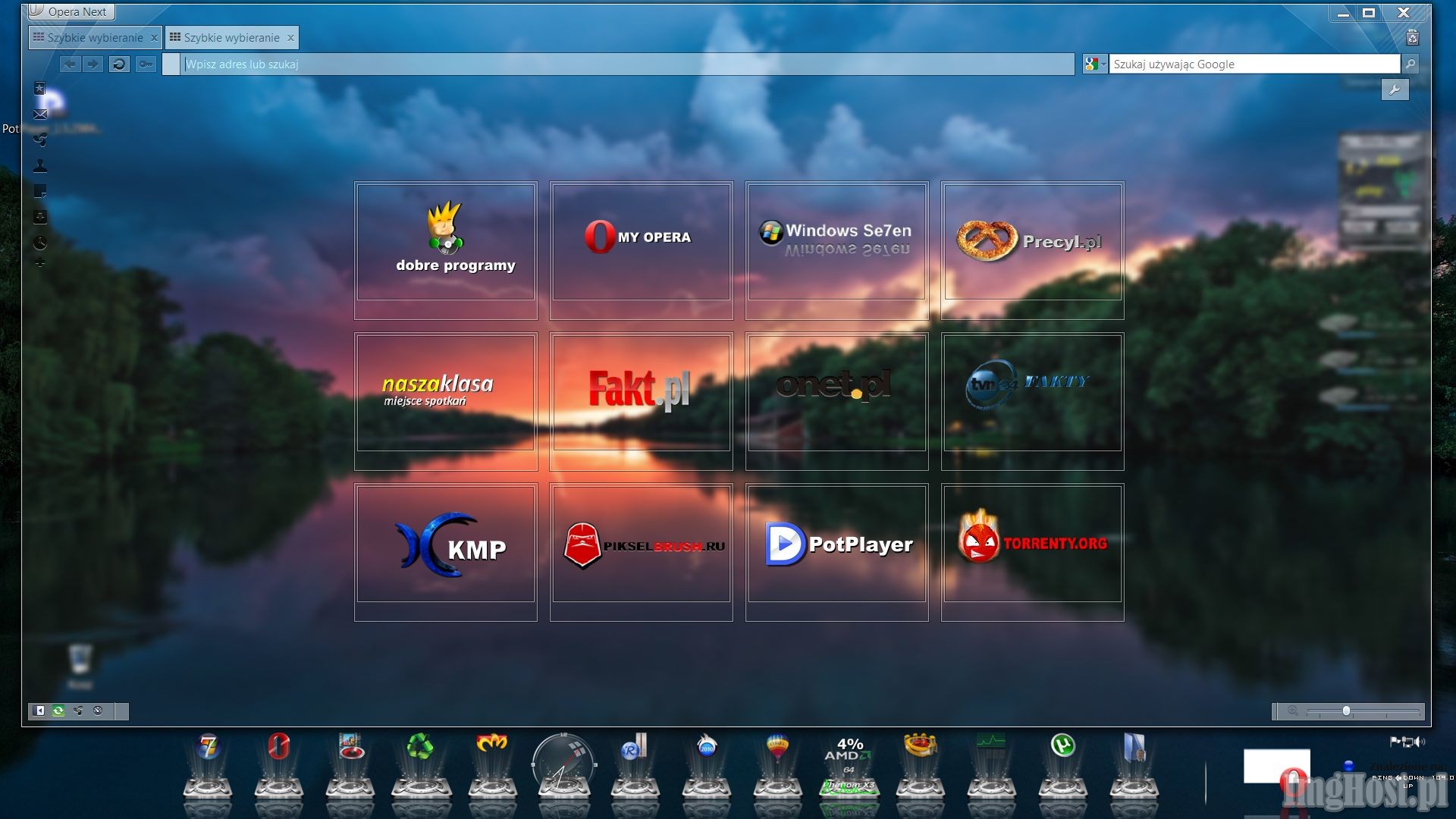This screenshot has width=1456, height=819.
Task: Click the green Opera Link sync icon
Action: pyautogui.click(x=58, y=711)
